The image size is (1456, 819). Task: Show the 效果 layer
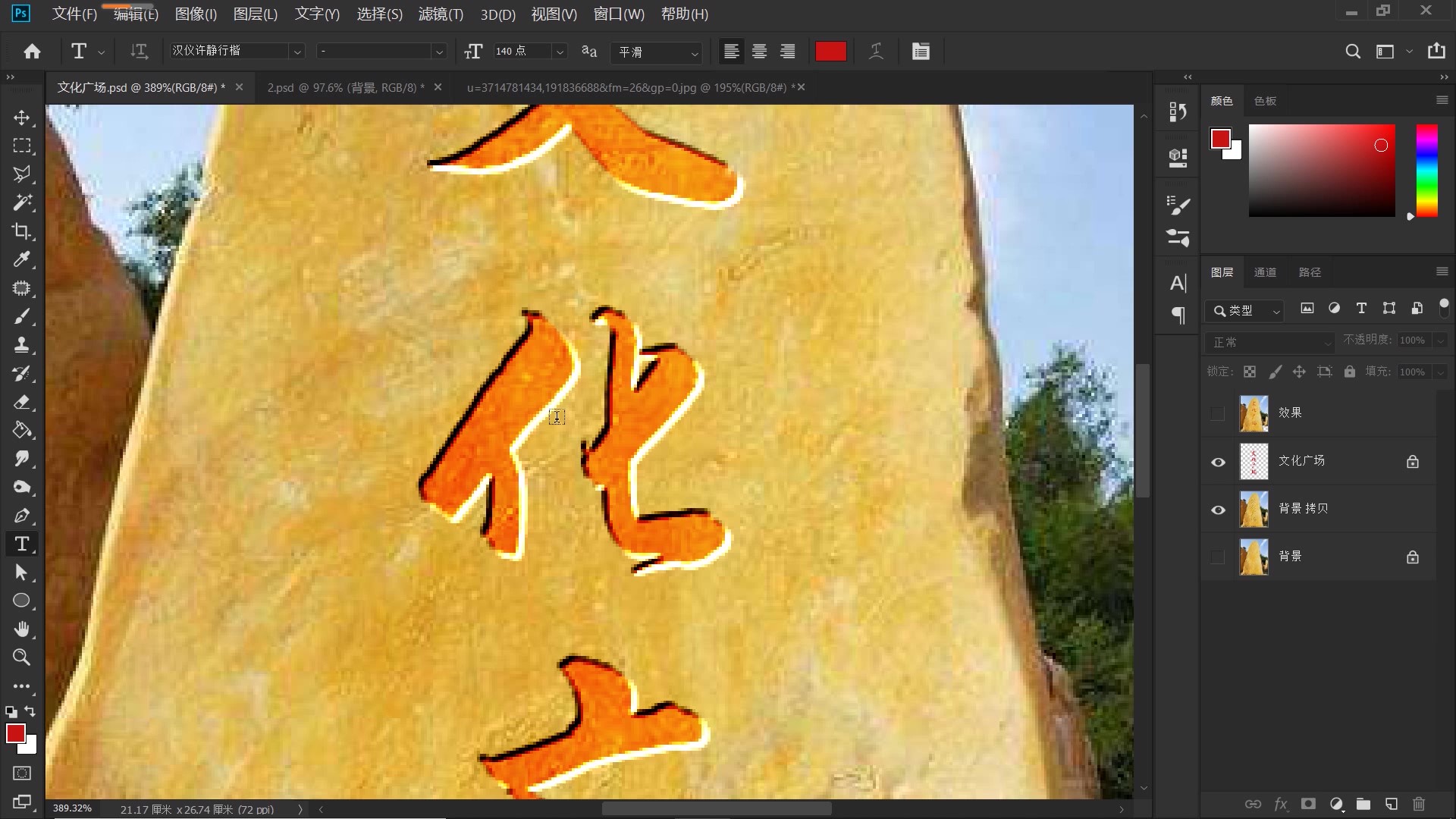tap(1218, 413)
